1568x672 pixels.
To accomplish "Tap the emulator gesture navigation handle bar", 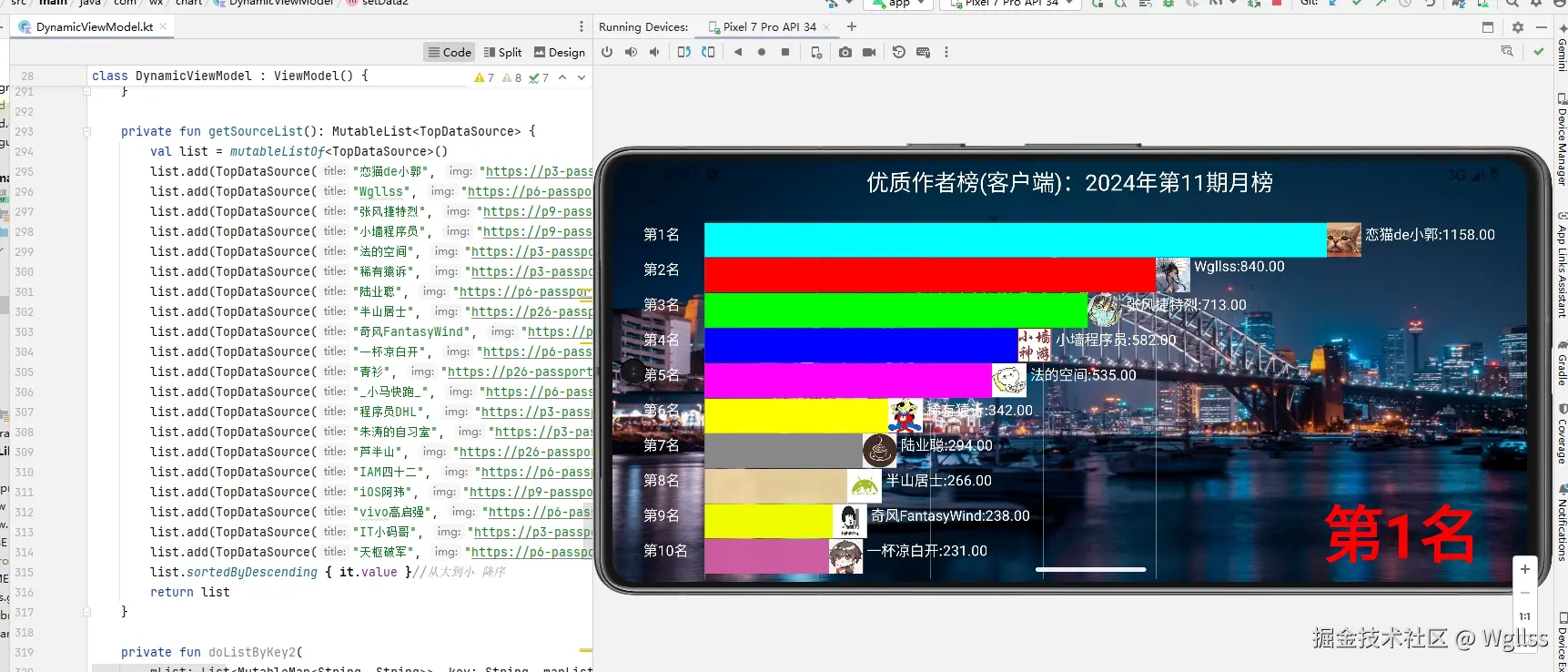I will (1090, 569).
